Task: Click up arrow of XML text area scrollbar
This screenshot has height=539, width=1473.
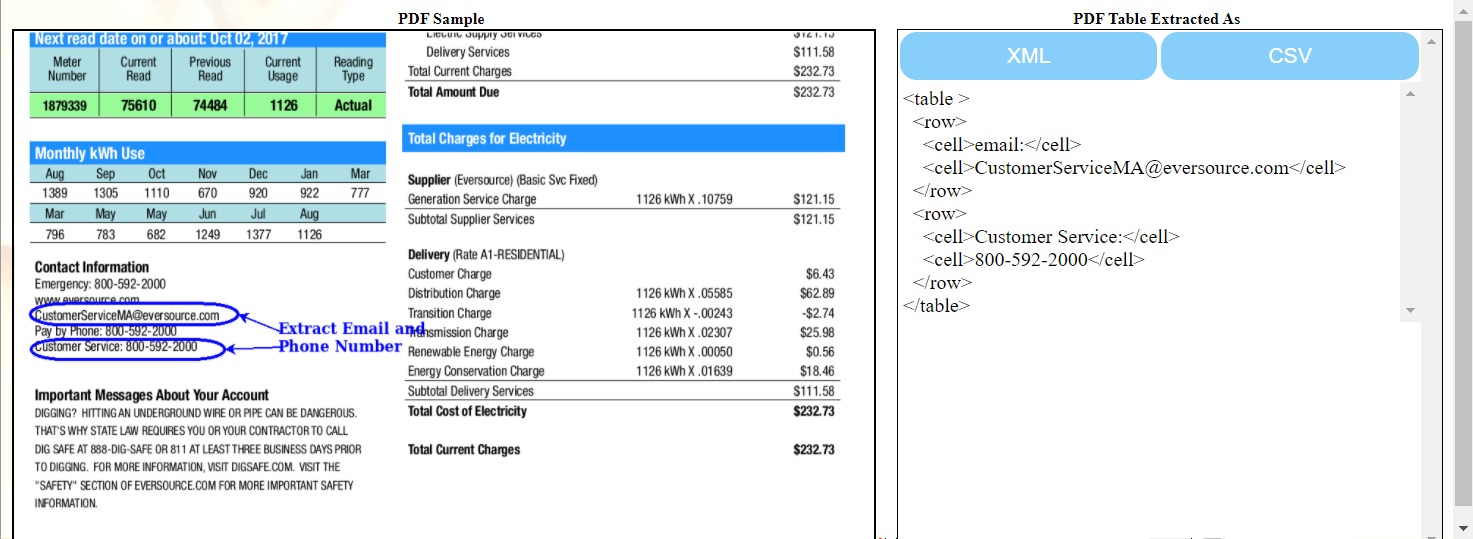Action: (1410, 94)
